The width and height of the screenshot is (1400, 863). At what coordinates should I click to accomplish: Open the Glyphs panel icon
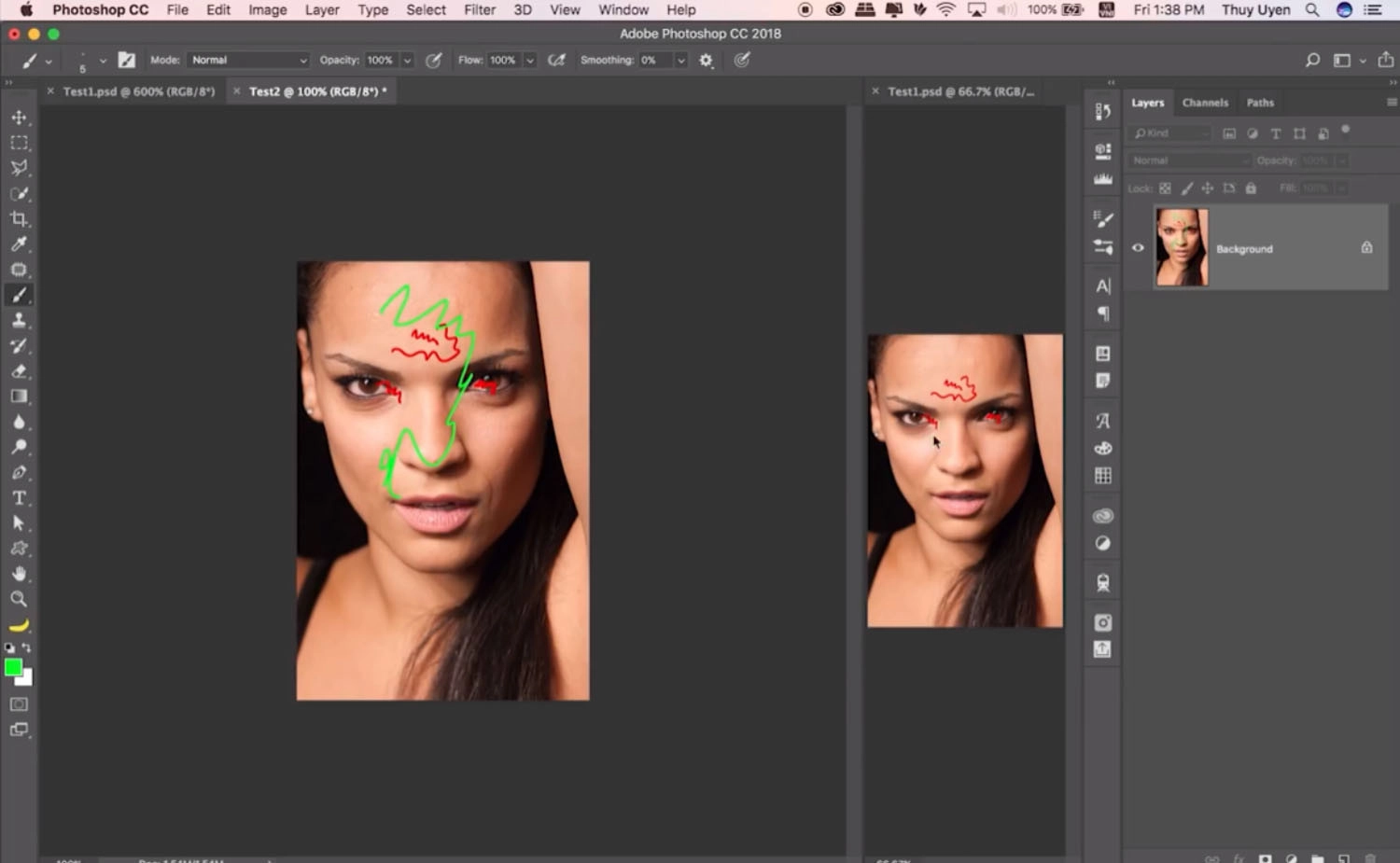pyautogui.click(x=1103, y=421)
